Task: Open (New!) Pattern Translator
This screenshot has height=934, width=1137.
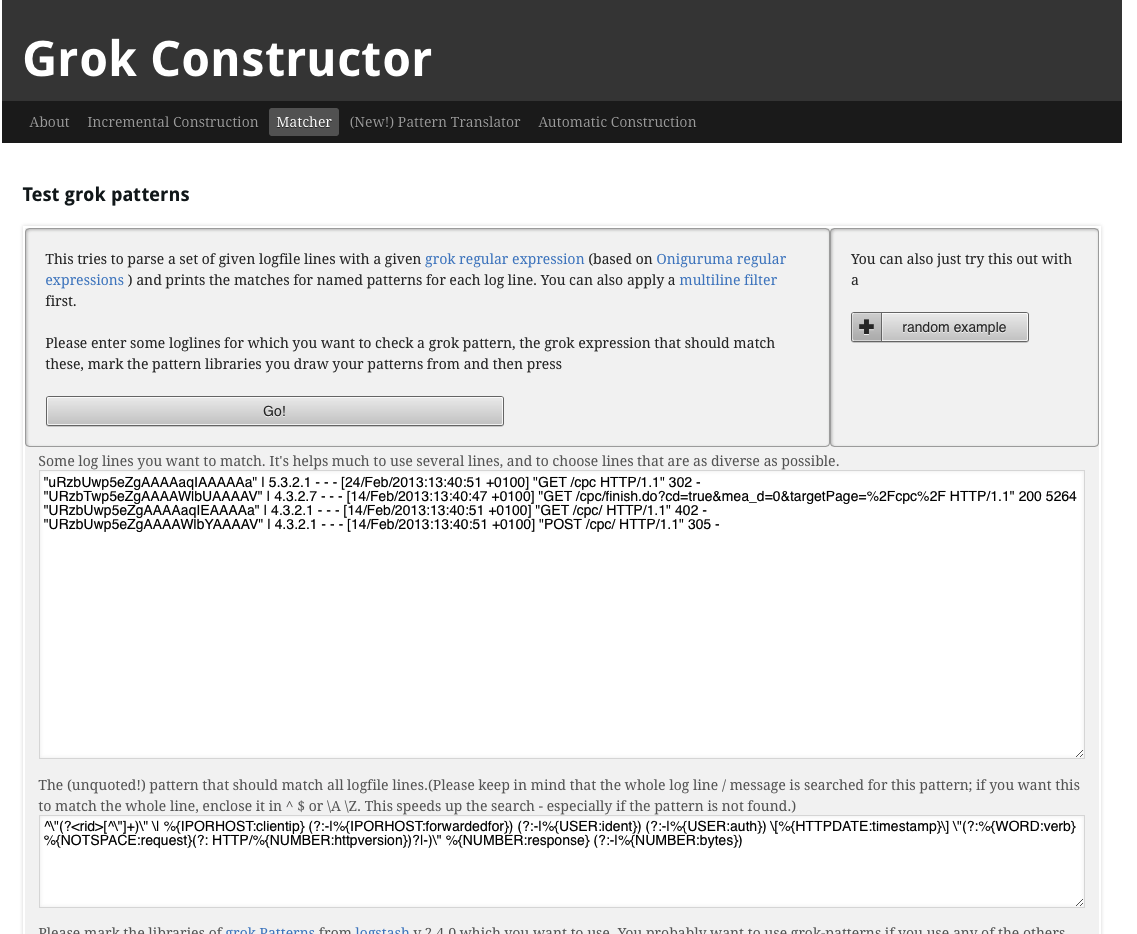Action: click(434, 122)
